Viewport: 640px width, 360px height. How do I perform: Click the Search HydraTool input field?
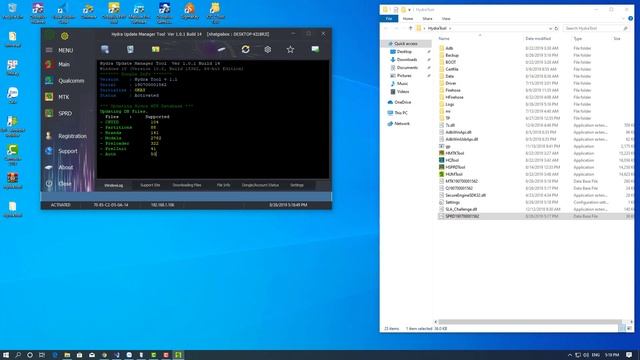(x=596, y=29)
